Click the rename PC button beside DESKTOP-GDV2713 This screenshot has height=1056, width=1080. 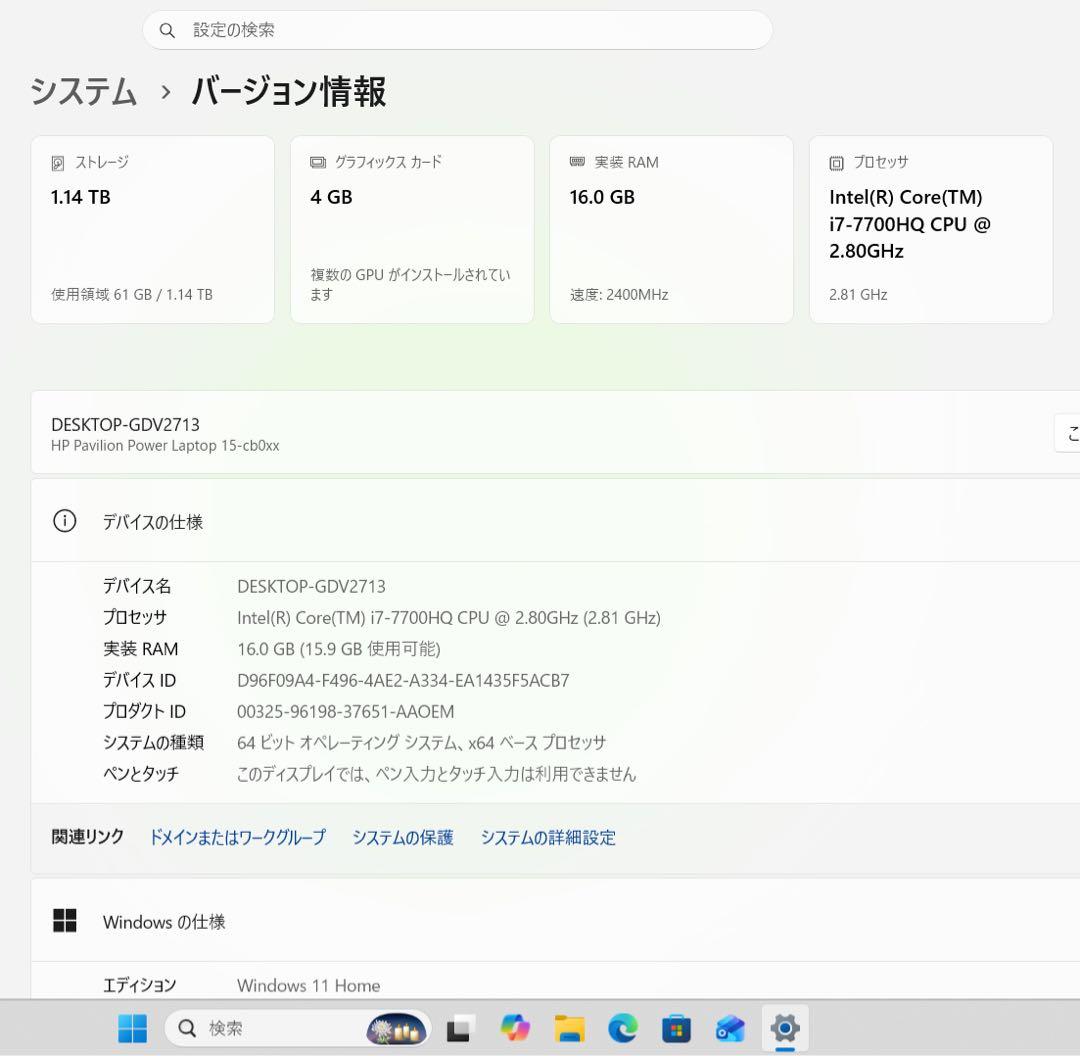click(x=1068, y=433)
